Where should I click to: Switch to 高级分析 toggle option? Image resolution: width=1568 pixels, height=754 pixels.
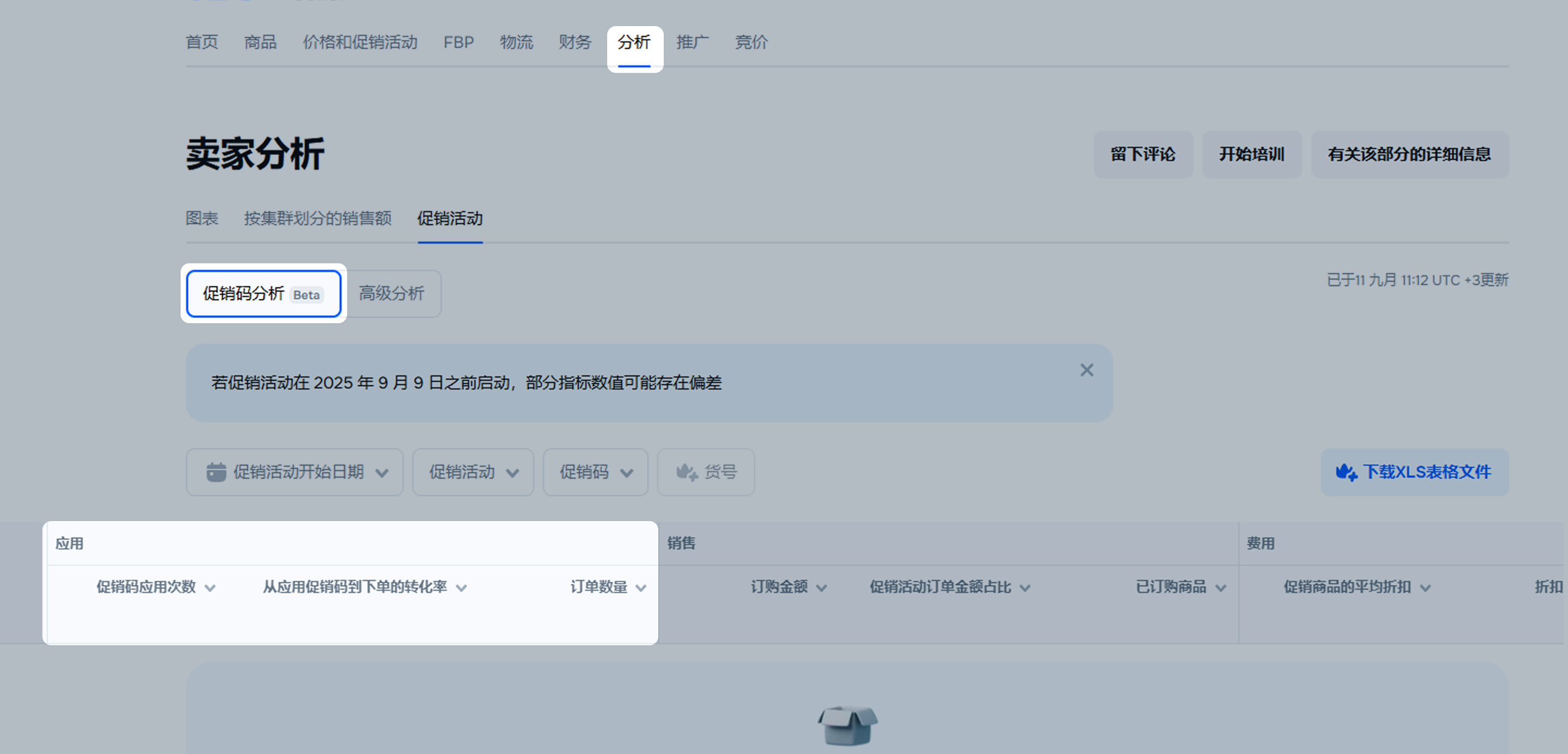[391, 294]
